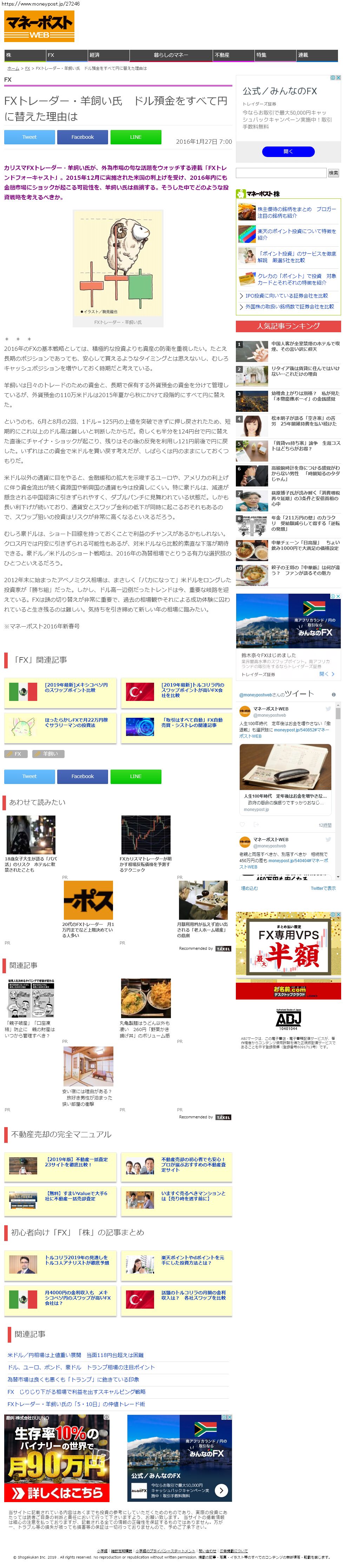
Task: Click the 埋め込む link under Twitter widget
Action: 249,888
